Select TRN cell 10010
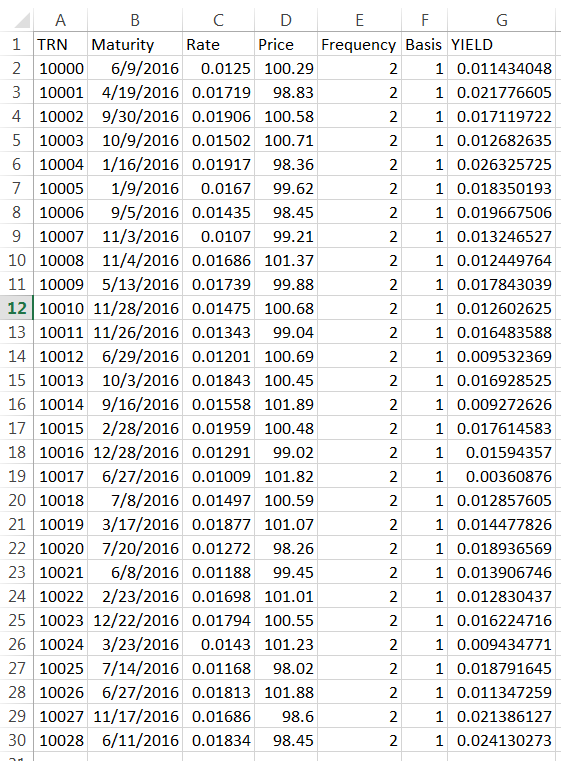The image size is (561, 761). click(x=60, y=308)
